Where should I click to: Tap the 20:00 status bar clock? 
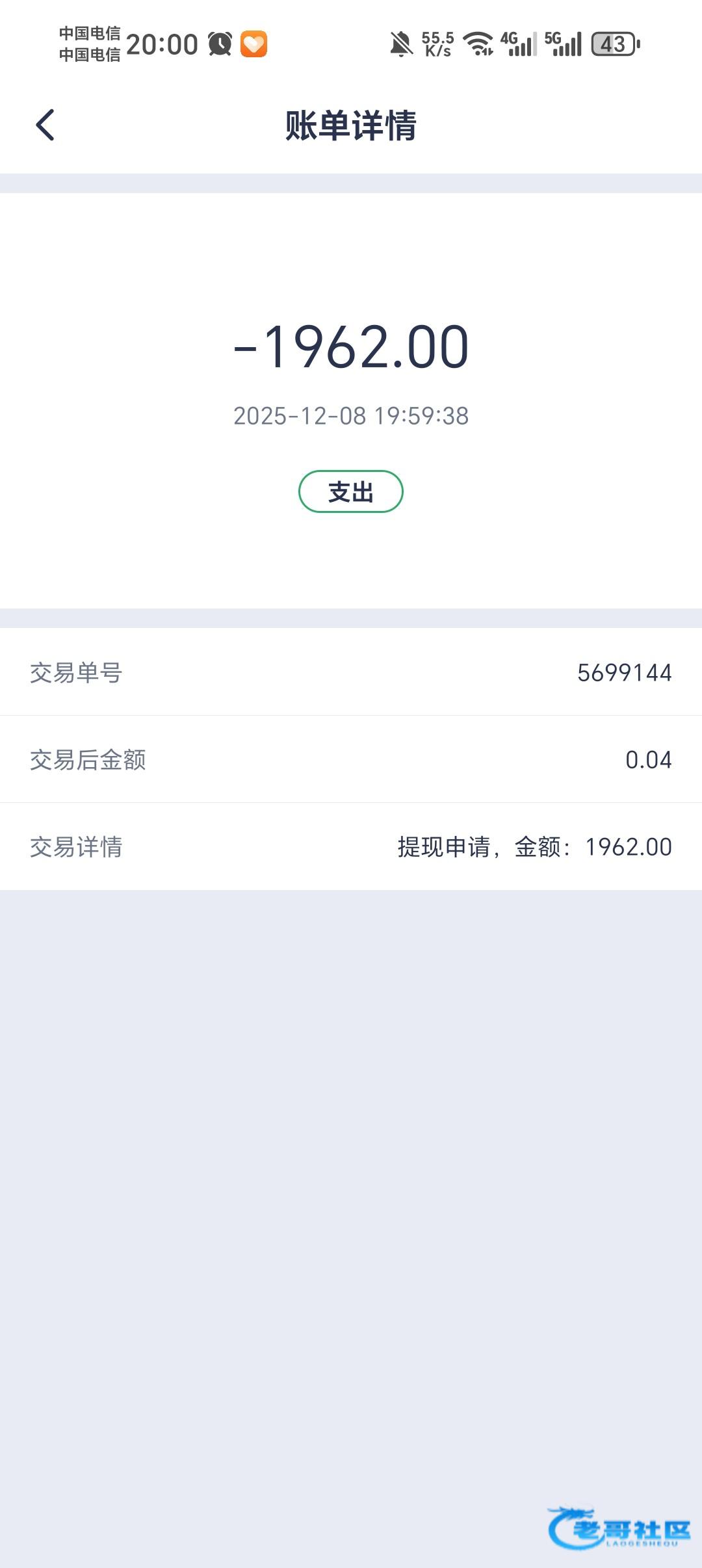162,44
